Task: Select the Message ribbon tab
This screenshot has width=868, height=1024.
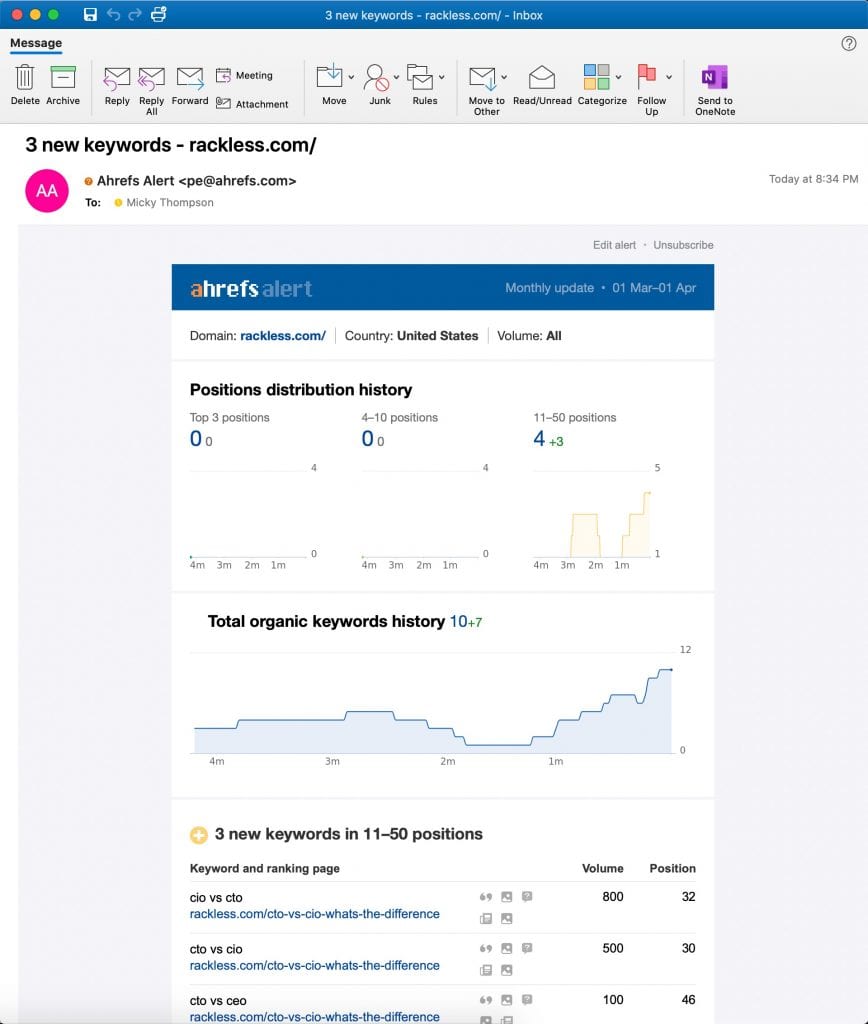Action: (36, 43)
